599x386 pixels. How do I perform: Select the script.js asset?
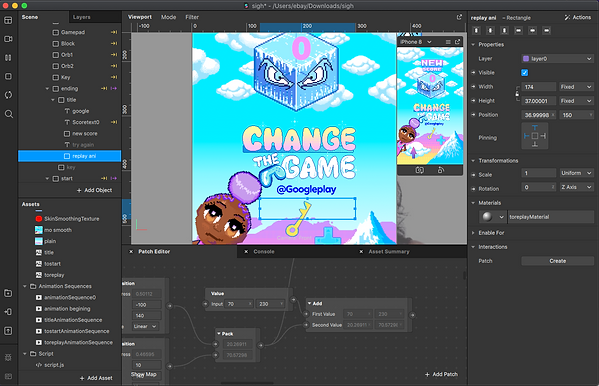[x=53, y=365]
